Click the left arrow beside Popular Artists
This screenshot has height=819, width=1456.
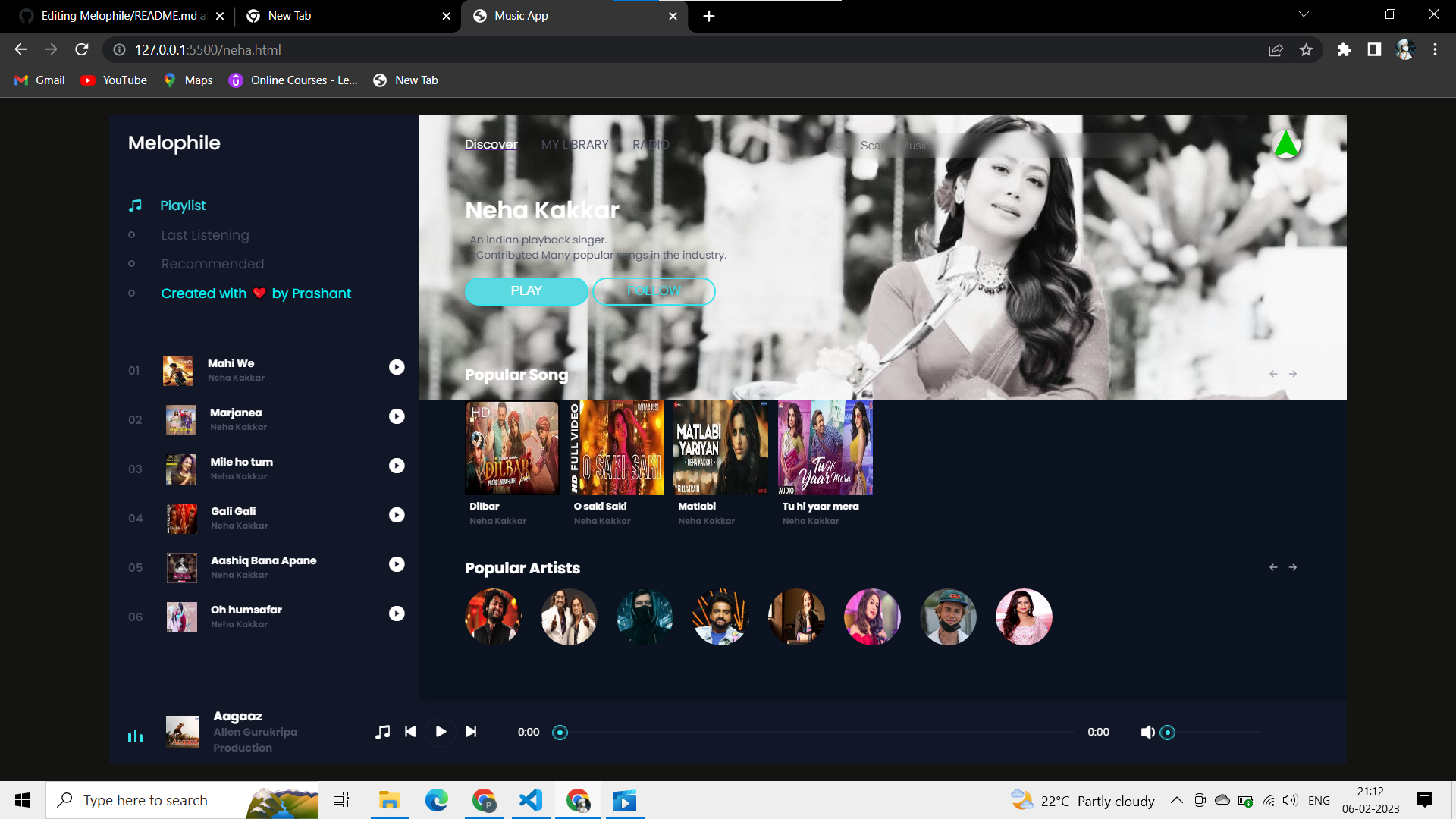1272,566
